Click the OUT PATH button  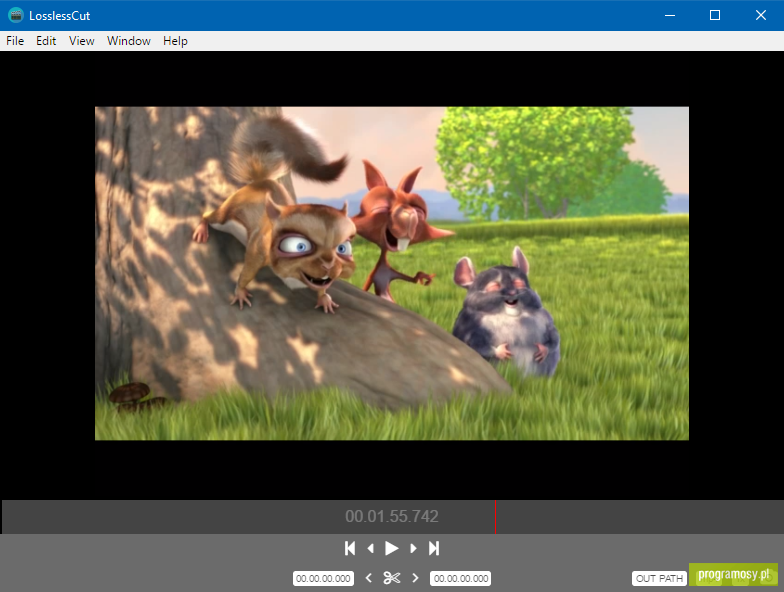(659, 578)
